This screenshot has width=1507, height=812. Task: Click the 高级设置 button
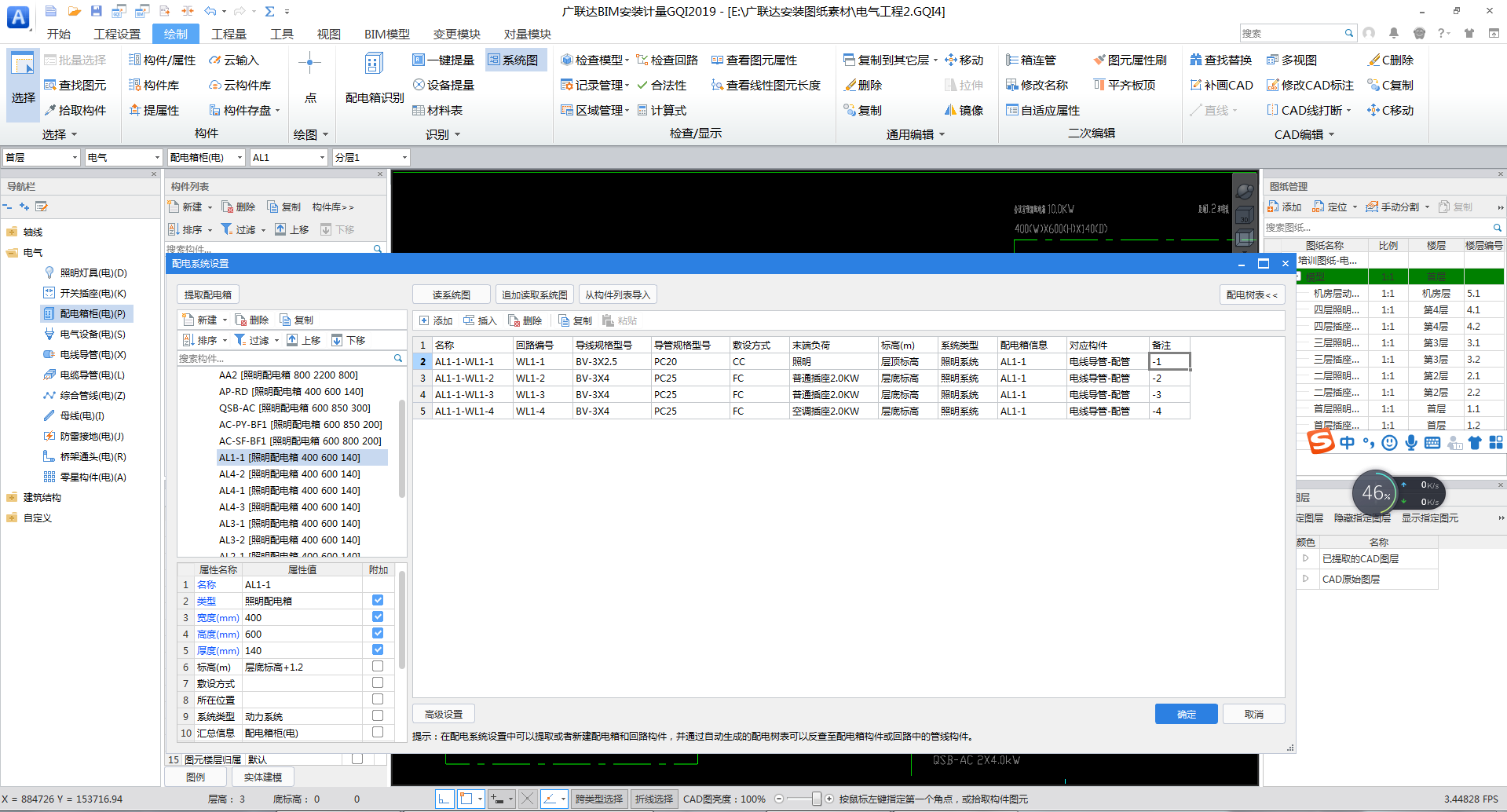444,714
